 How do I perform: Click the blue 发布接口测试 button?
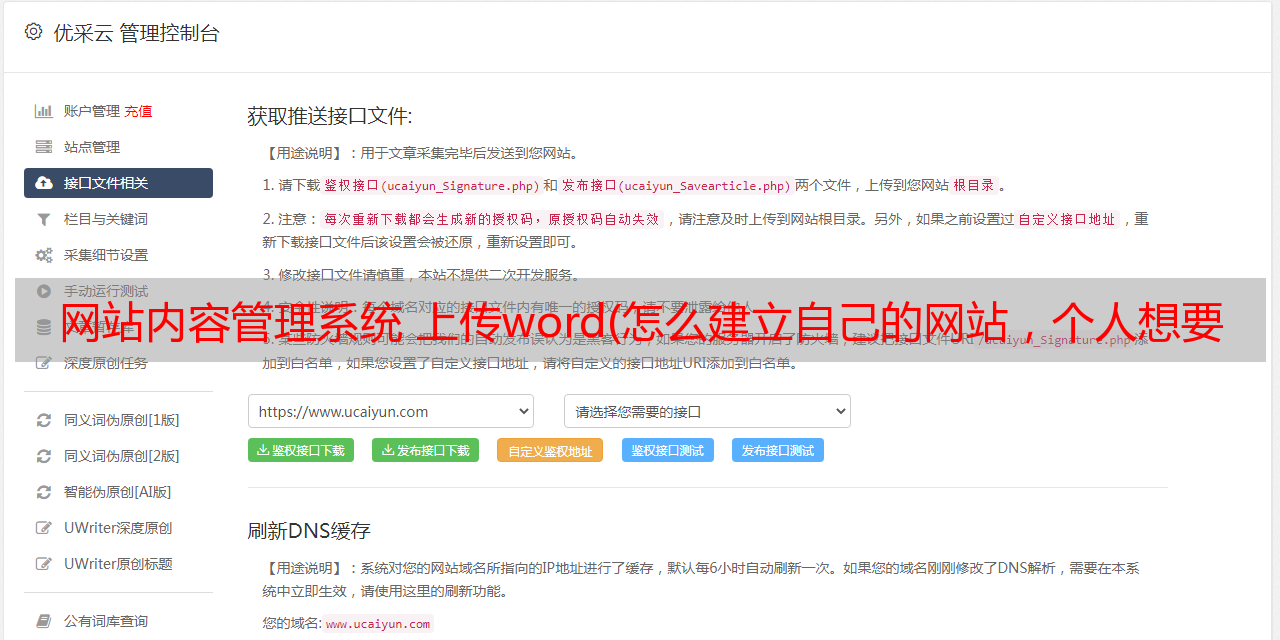pyautogui.click(x=778, y=450)
